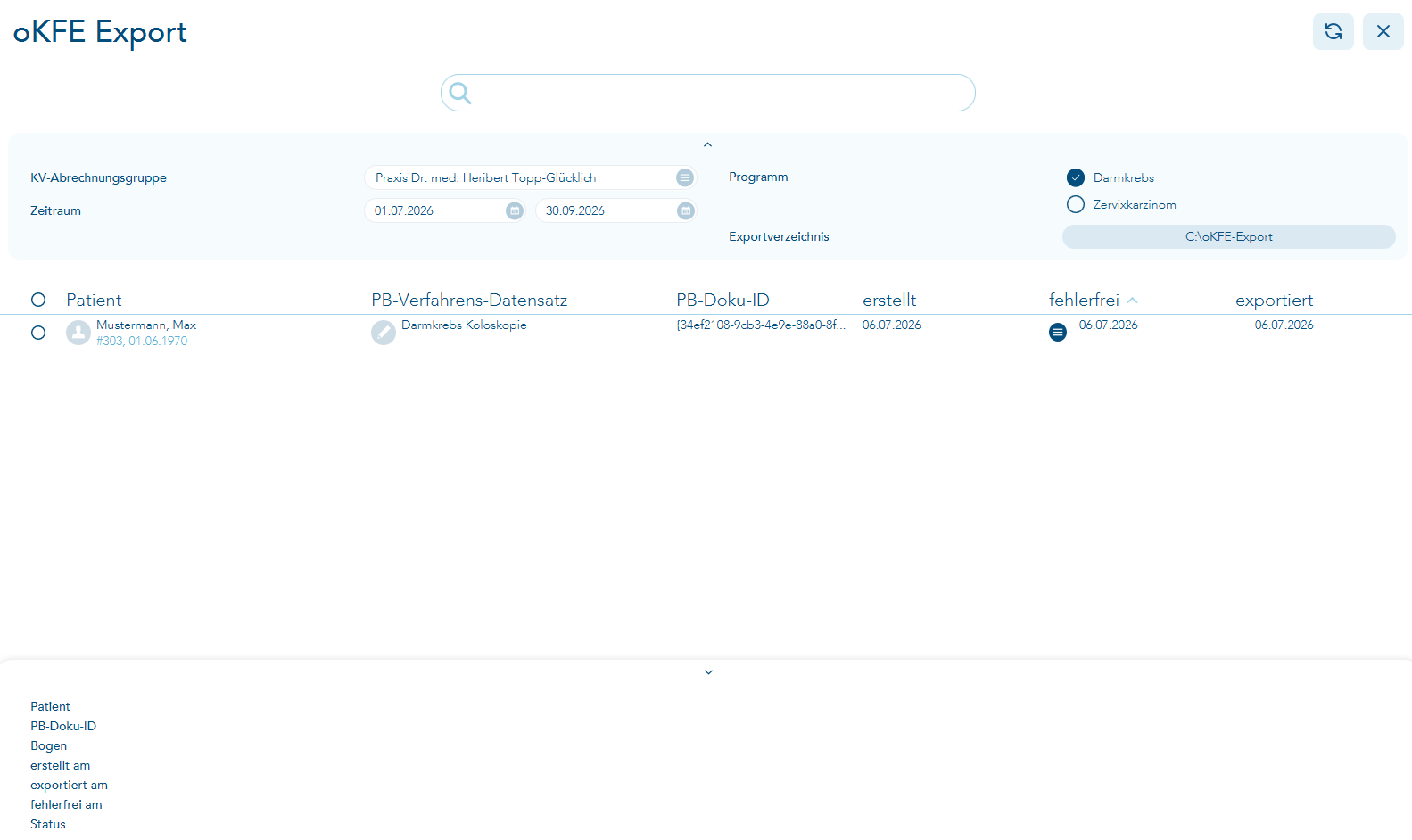Open the calendar for end date 30.09.2026
The height and width of the screenshot is (840, 1412).
click(x=686, y=210)
